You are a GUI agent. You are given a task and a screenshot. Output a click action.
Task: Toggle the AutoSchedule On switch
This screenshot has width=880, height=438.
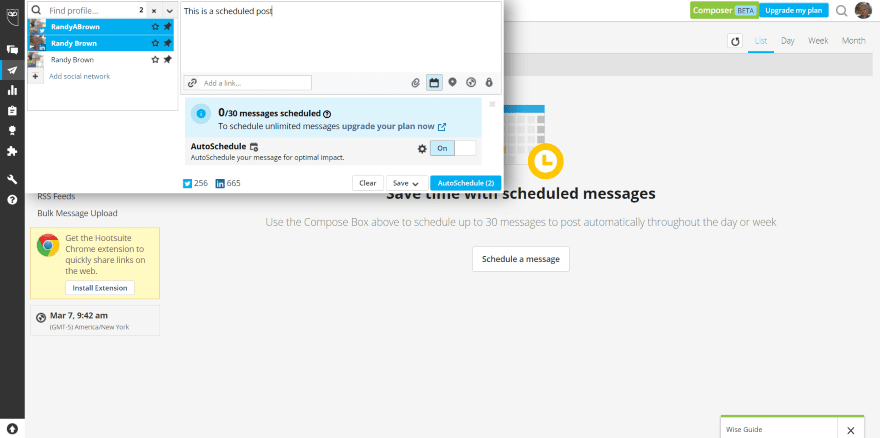coord(453,148)
